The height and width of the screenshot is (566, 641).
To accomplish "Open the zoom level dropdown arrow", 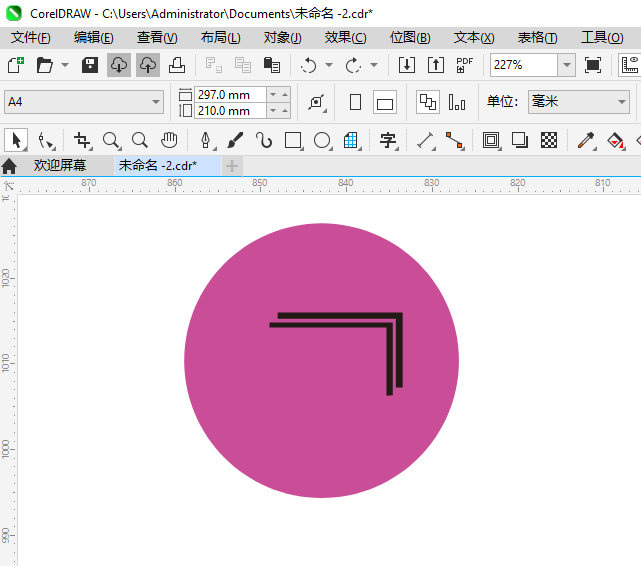I will click(567, 65).
